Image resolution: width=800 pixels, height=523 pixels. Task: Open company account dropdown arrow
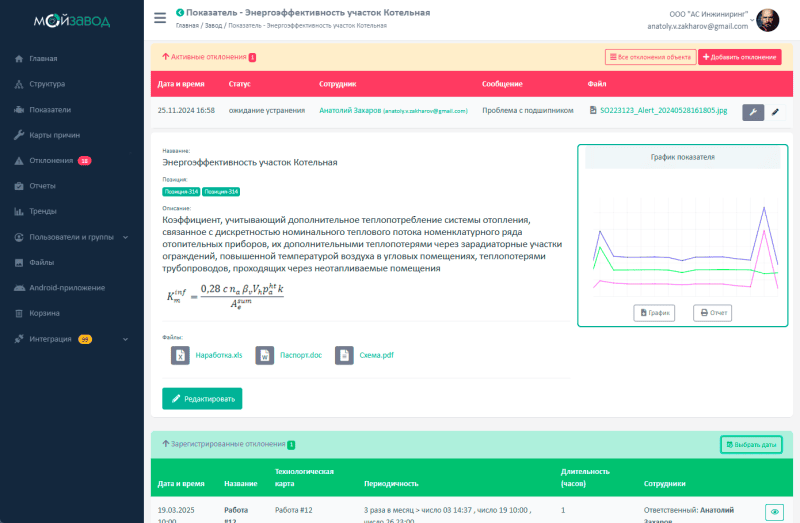point(752,20)
